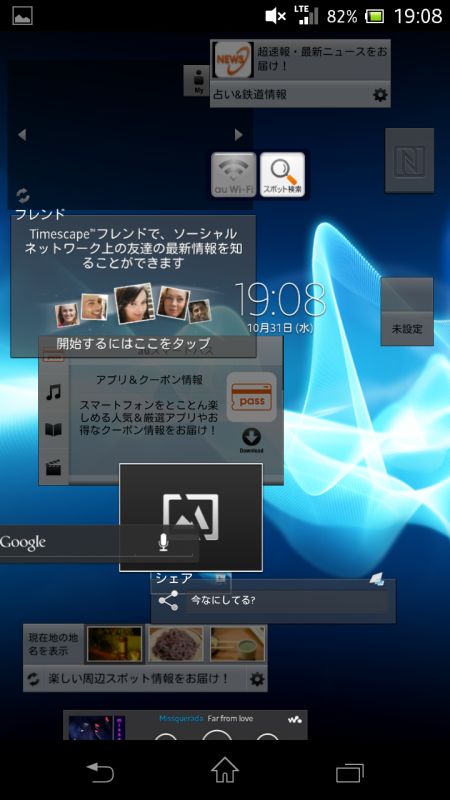Tap the NEWS app icon
The width and height of the screenshot is (450, 800).
233,60
